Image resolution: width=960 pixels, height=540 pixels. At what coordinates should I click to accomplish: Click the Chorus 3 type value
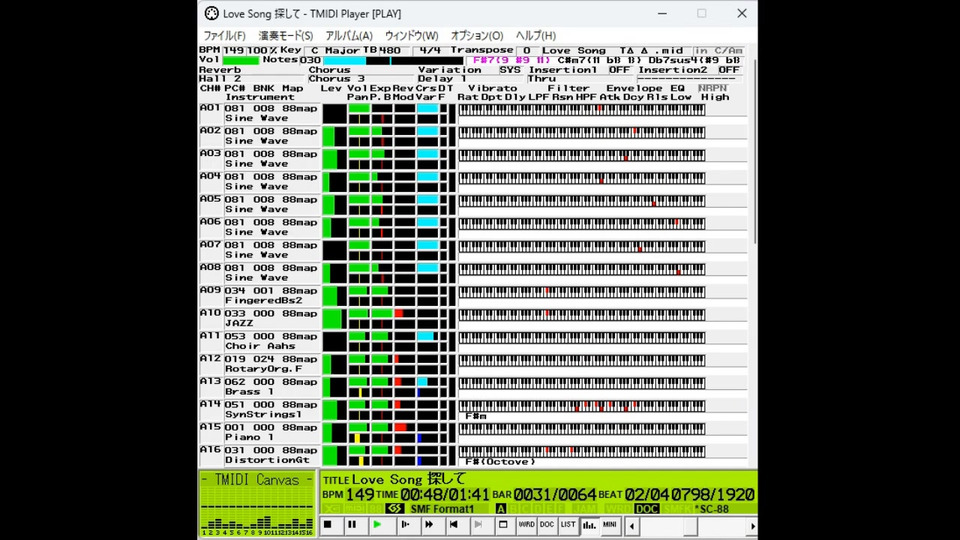[337, 79]
